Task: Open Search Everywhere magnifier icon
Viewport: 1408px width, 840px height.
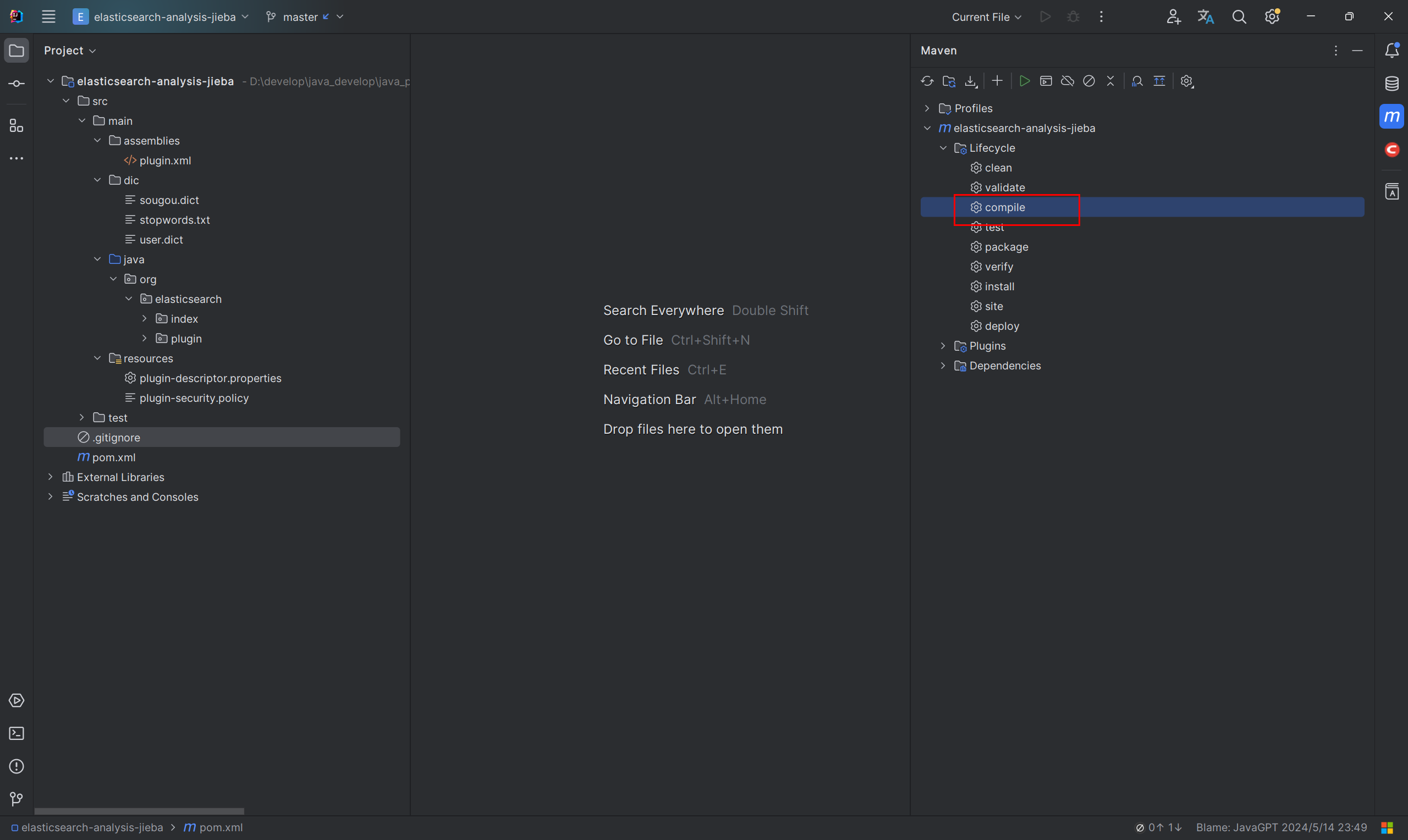Action: [1239, 16]
